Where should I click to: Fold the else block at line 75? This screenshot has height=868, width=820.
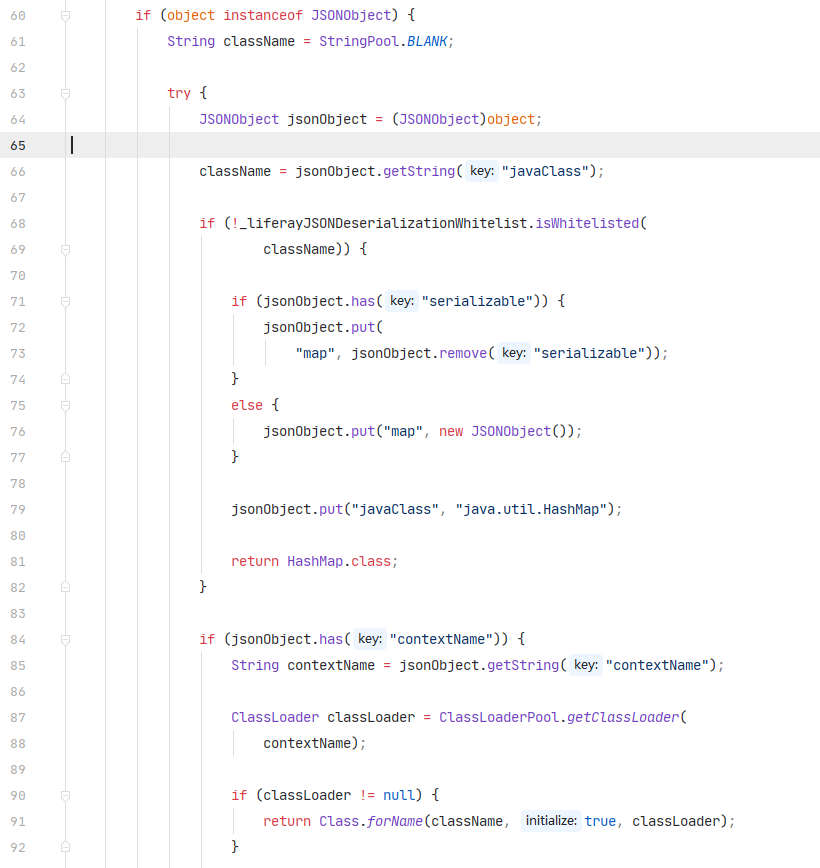(65, 406)
